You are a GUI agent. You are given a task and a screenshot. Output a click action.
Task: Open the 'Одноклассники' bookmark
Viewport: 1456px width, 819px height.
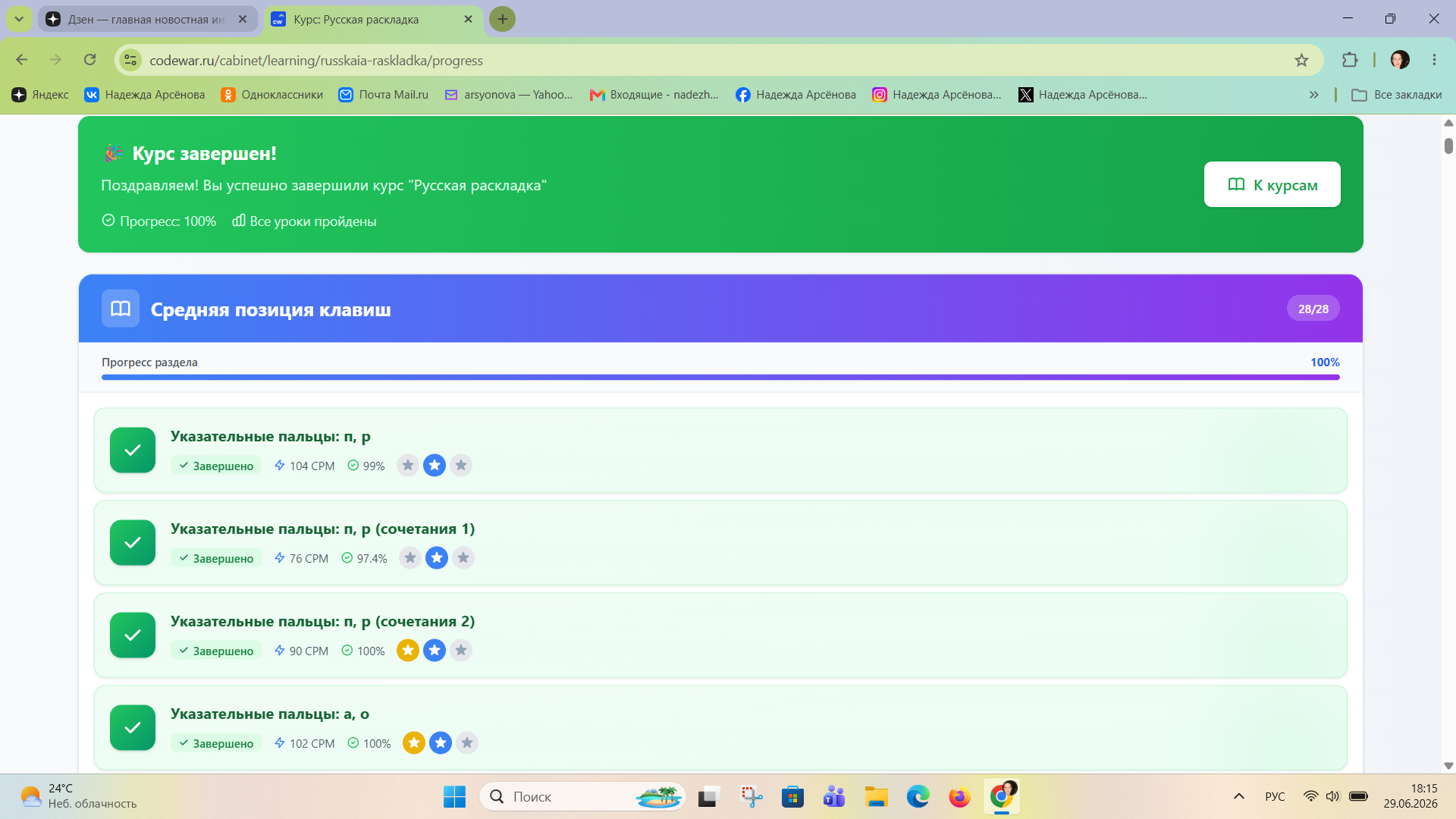(272, 95)
